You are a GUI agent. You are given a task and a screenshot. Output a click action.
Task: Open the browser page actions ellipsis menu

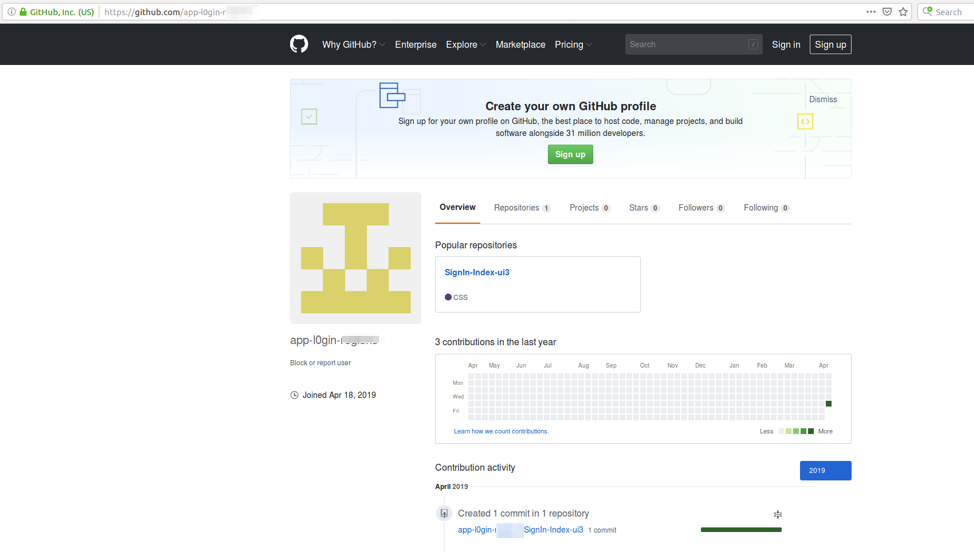tap(871, 12)
